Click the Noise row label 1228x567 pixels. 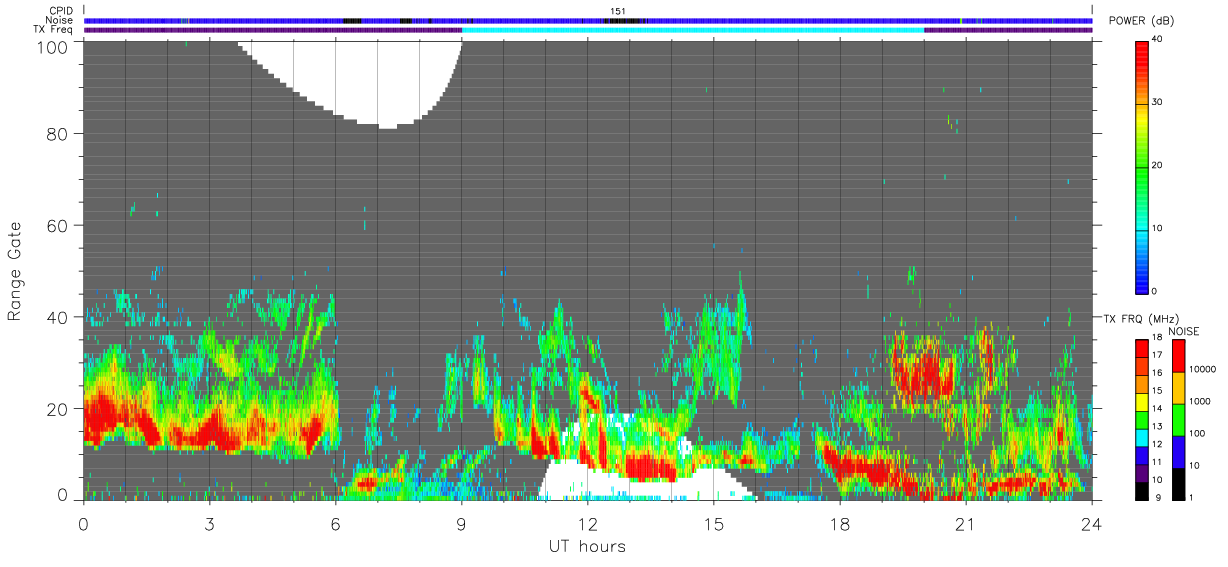click(59, 20)
